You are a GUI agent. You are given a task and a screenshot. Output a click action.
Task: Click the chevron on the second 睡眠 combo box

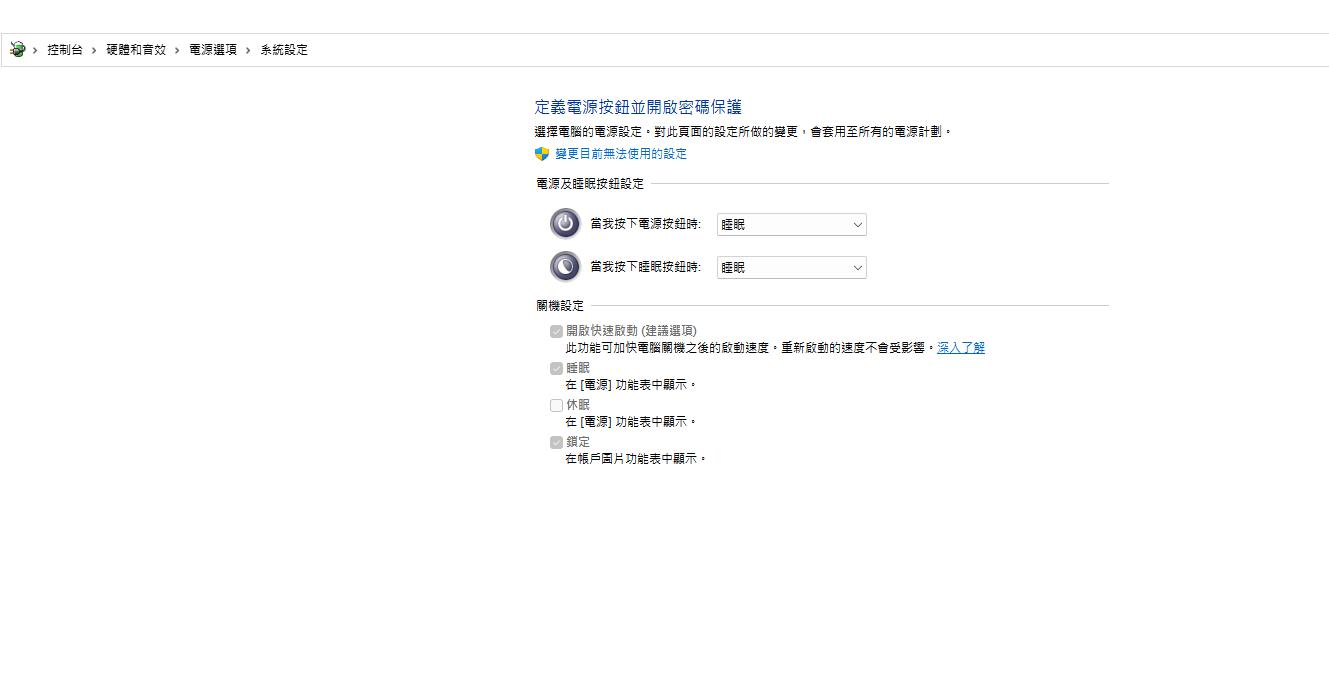(x=857, y=267)
